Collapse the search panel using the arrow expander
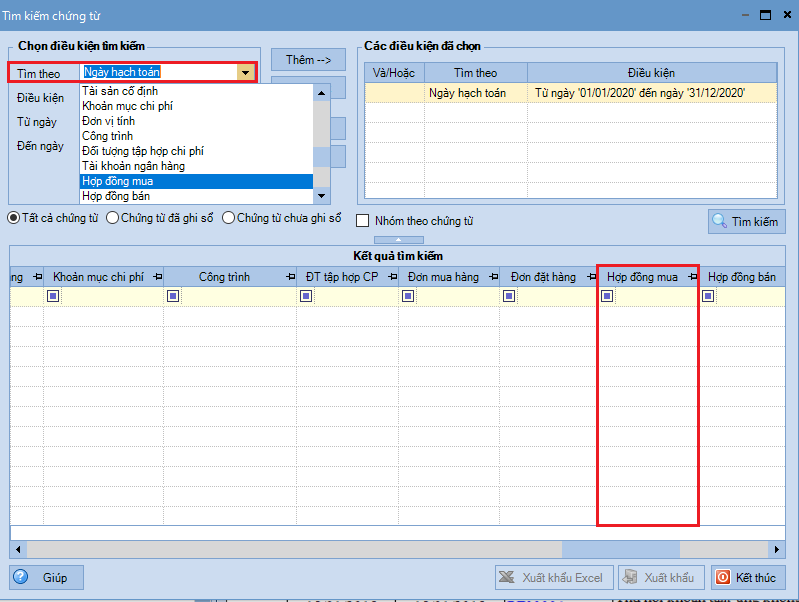Image resolution: width=799 pixels, height=602 pixels. point(397,240)
